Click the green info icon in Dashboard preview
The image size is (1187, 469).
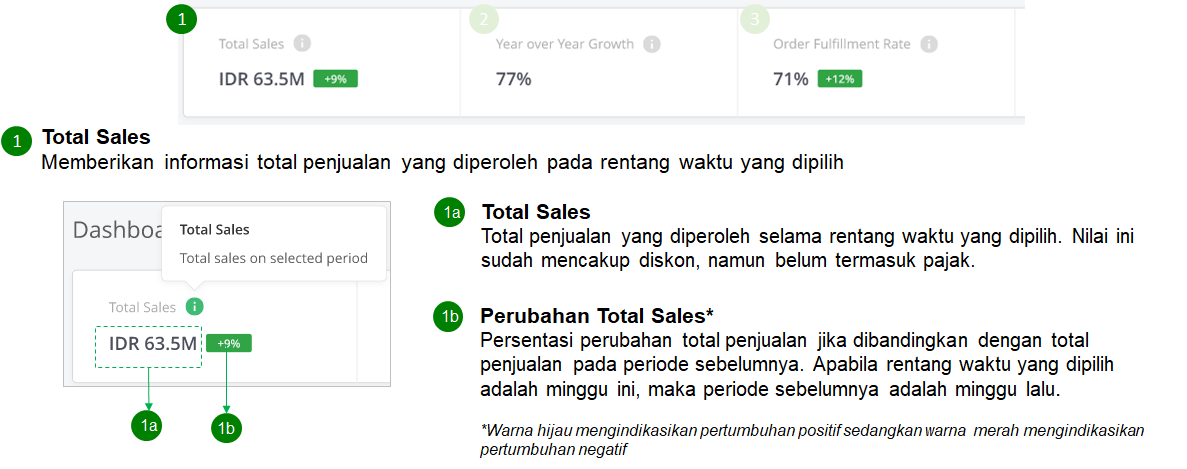click(195, 307)
